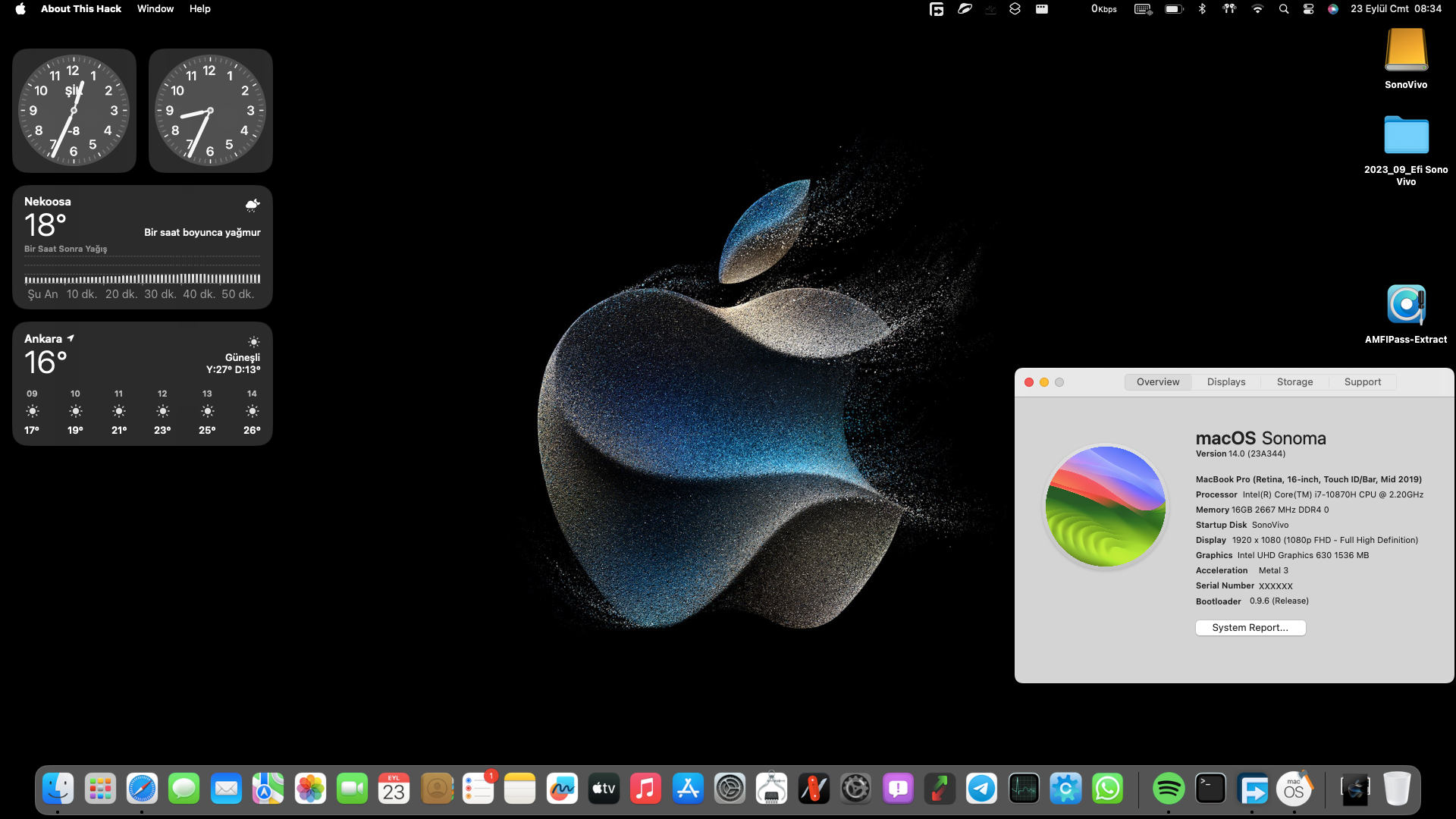This screenshot has height=819, width=1456.
Task: Open the Apple menu
Action: 20,8
